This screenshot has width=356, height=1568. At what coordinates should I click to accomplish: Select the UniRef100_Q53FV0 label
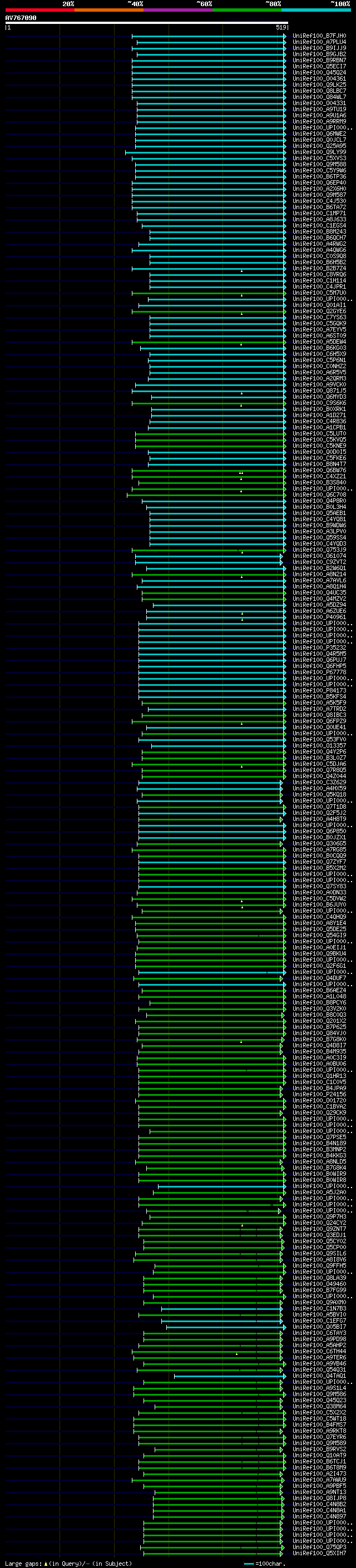(x=319, y=740)
